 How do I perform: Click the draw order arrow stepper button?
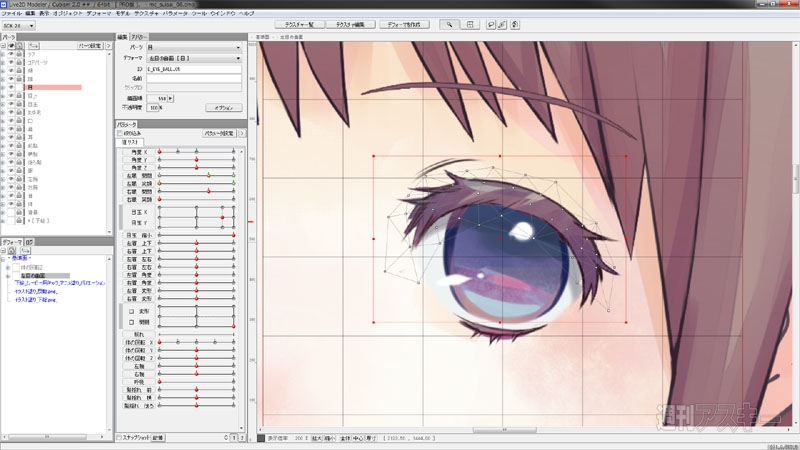click(x=170, y=98)
